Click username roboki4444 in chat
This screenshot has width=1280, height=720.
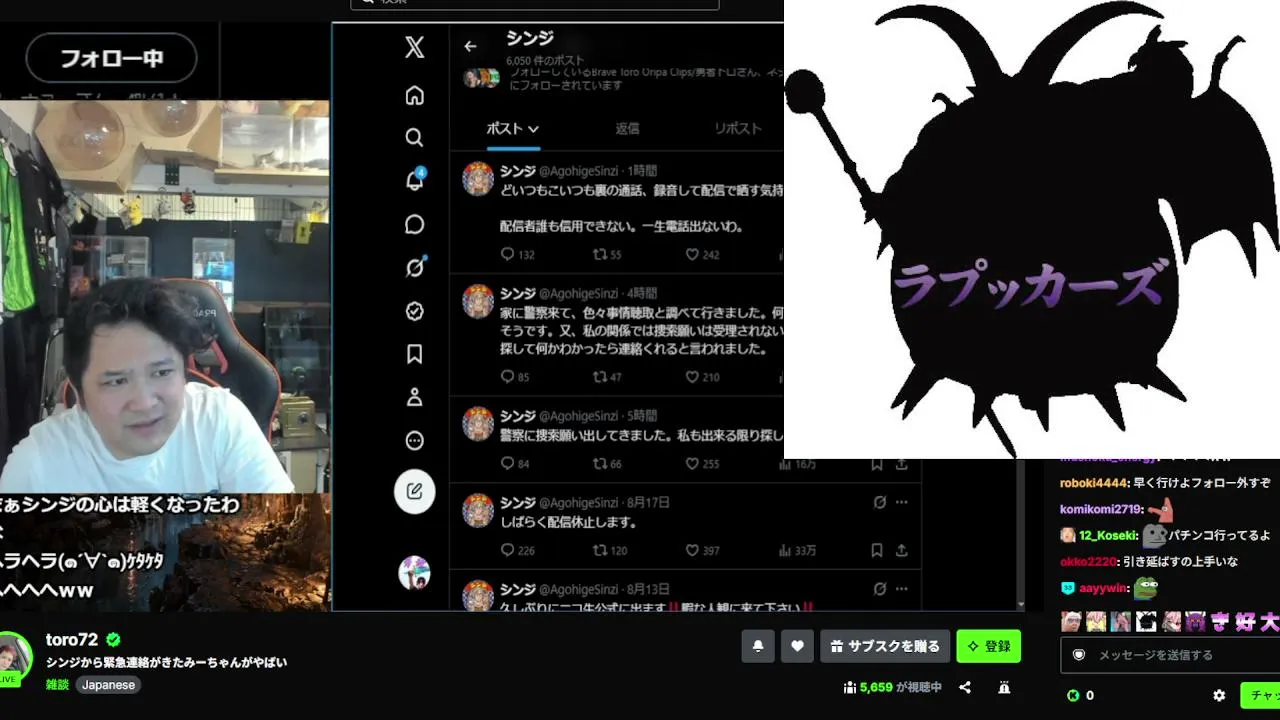point(1093,483)
